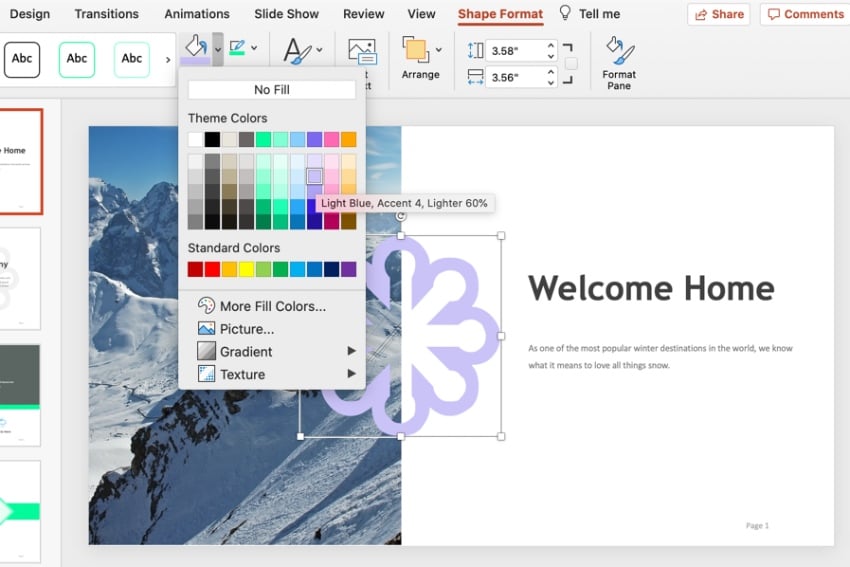Open More Fill Colors dialog
This screenshot has width=850, height=567.
pyautogui.click(x=272, y=306)
